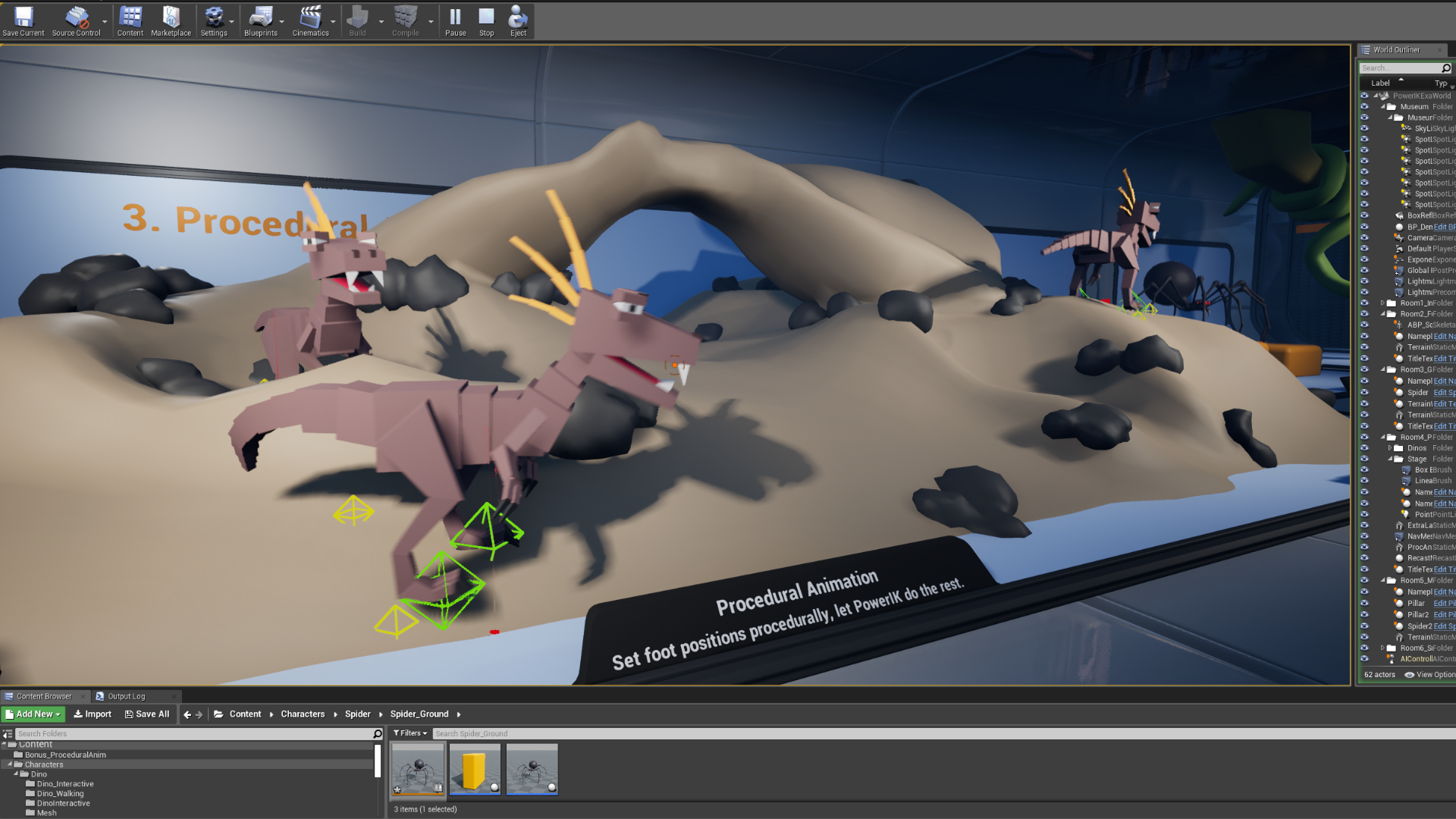Click the Blueprints toolbar icon

tap(260, 20)
